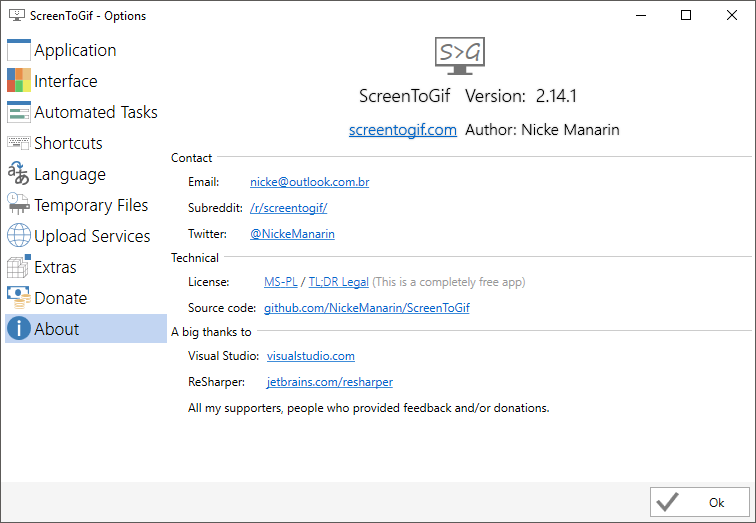Click the Shortcuts keyboard icon

(19, 143)
